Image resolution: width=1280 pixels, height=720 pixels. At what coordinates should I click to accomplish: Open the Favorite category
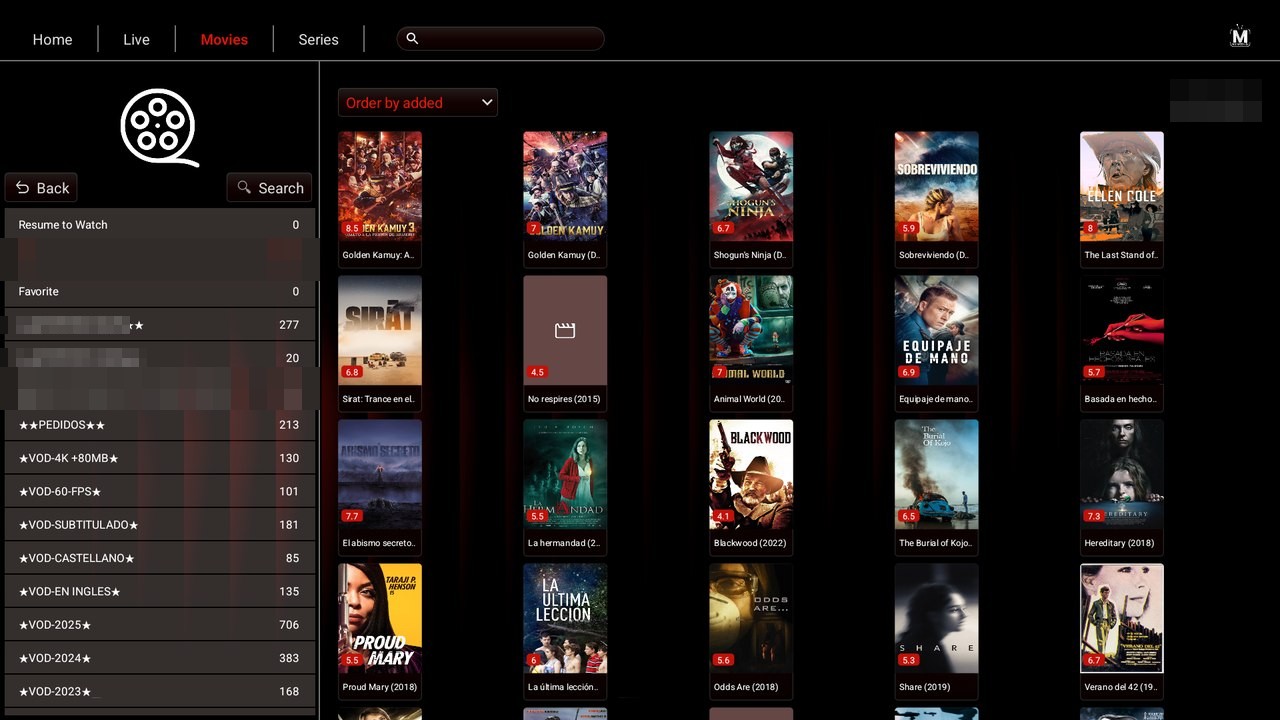tap(160, 291)
